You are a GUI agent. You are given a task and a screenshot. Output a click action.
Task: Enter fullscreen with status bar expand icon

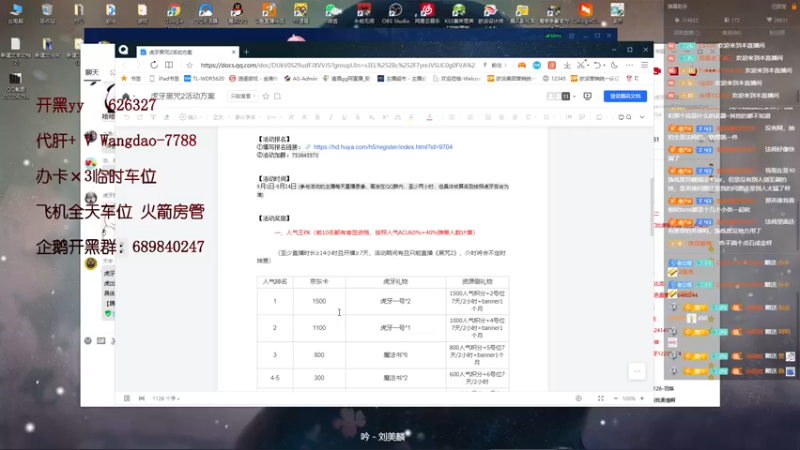pos(601,398)
